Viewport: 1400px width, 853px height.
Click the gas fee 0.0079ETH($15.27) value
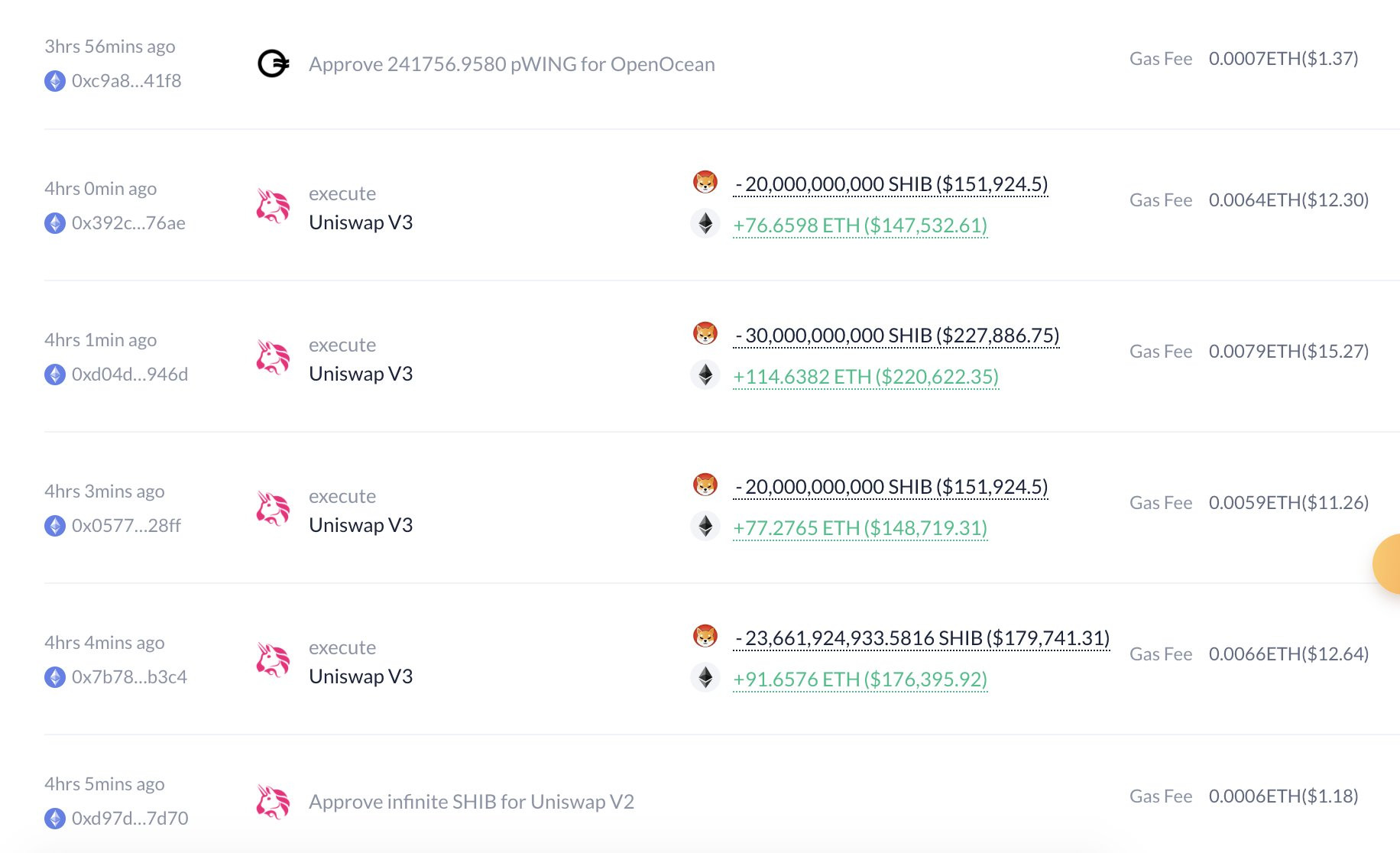coord(1288,352)
